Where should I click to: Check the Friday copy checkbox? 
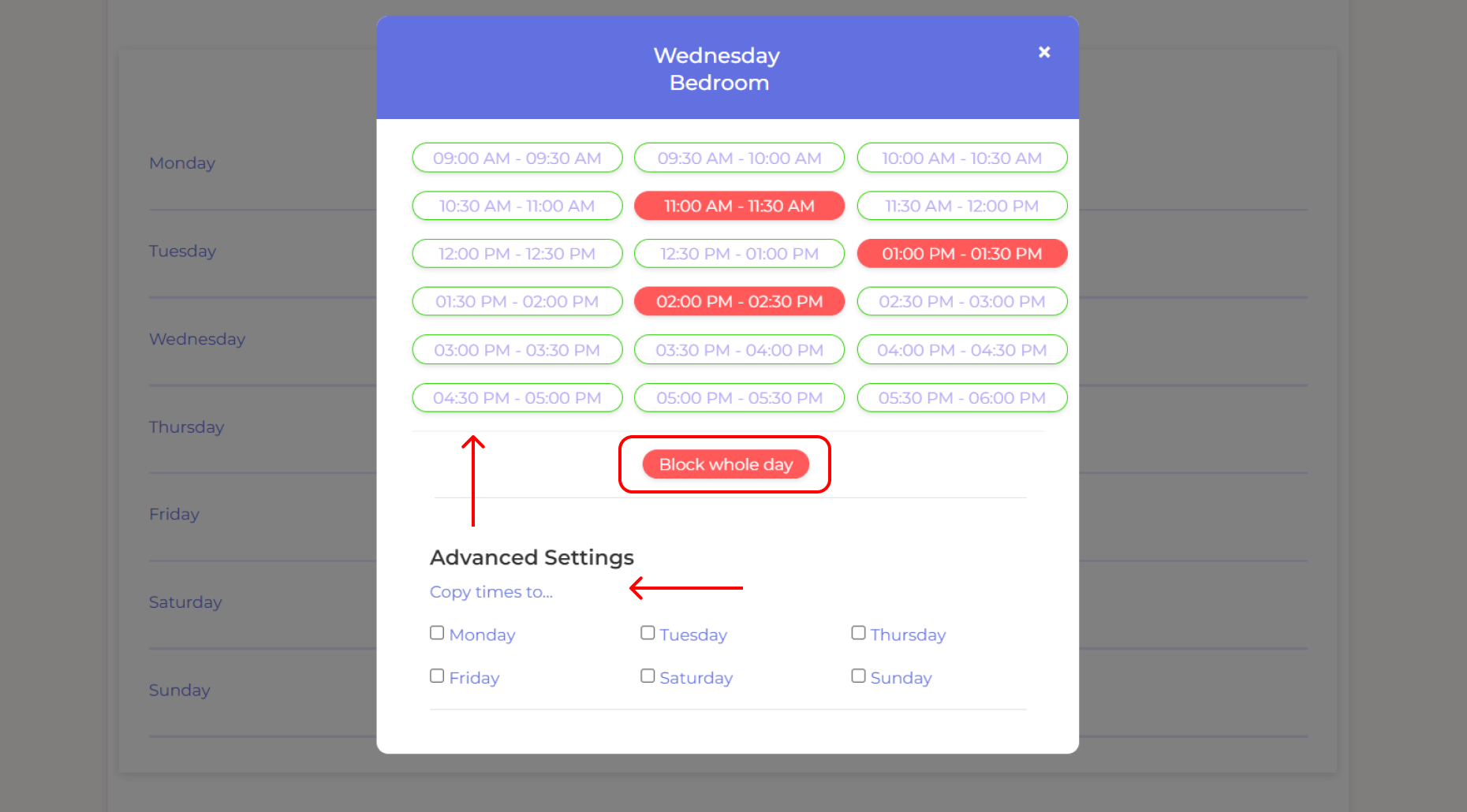click(437, 676)
